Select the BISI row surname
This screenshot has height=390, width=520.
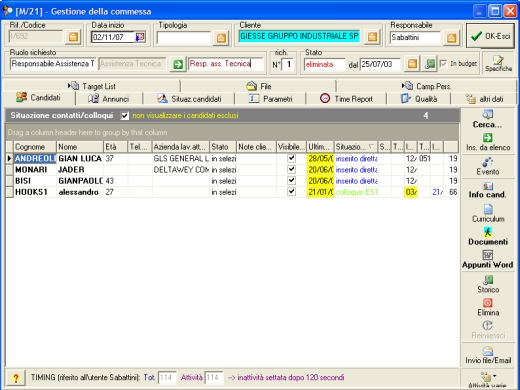pos(35,181)
